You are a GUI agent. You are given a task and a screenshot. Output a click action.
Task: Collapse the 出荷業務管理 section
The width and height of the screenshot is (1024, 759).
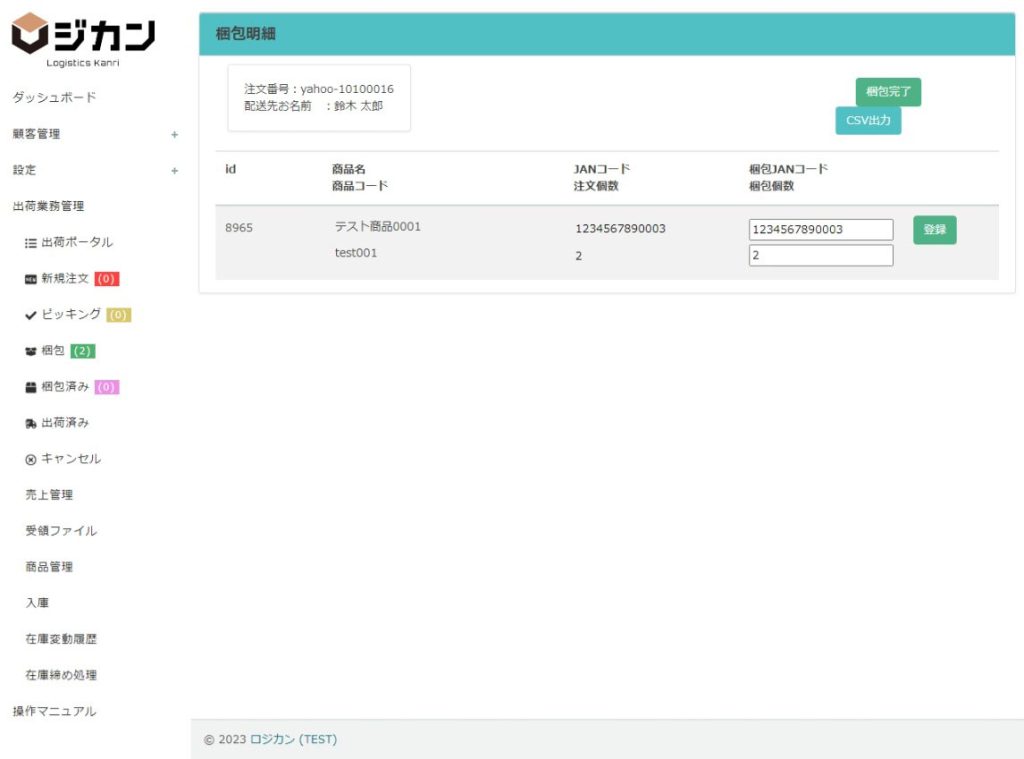tap(48, 206)
